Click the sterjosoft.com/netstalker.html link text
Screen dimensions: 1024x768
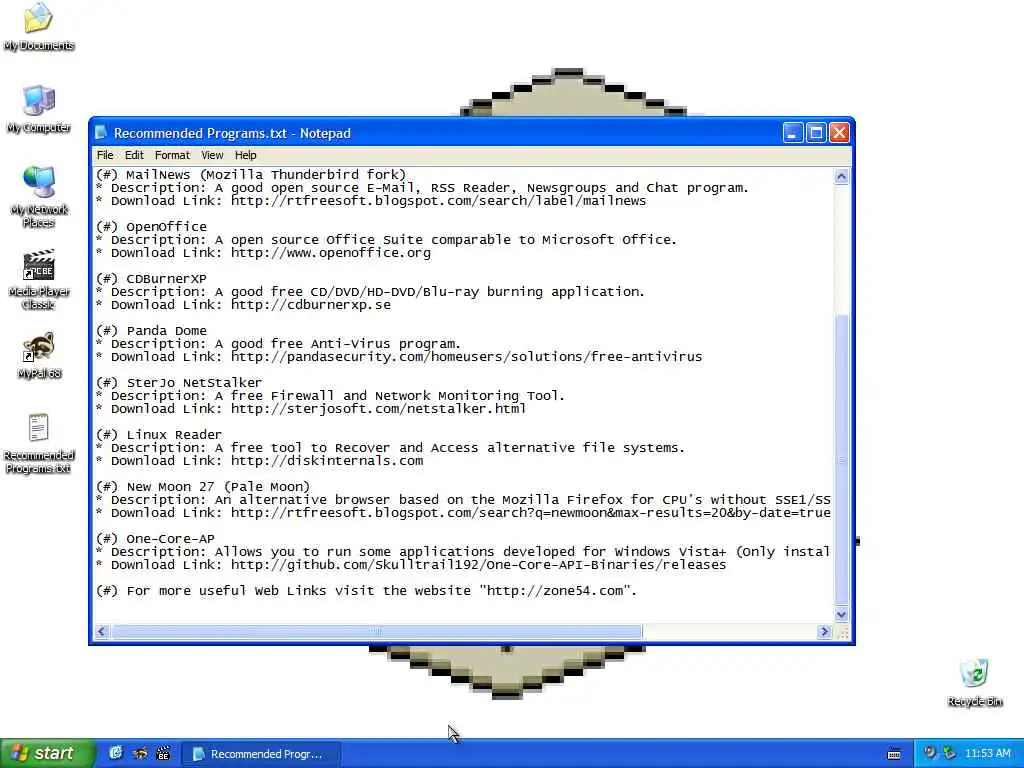click(378, 409)
